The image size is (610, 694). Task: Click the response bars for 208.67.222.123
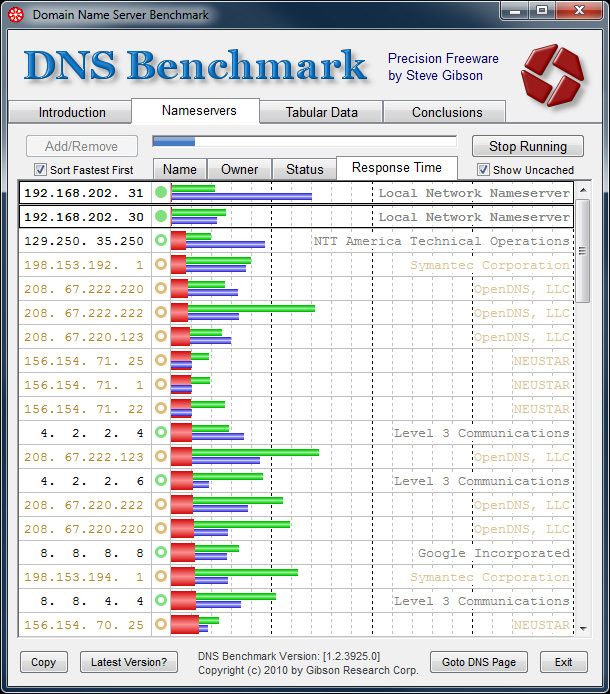245,456
